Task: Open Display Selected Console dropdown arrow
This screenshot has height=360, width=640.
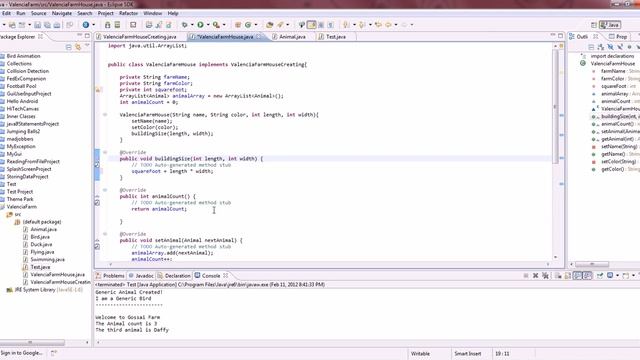Action: (617, 276)
